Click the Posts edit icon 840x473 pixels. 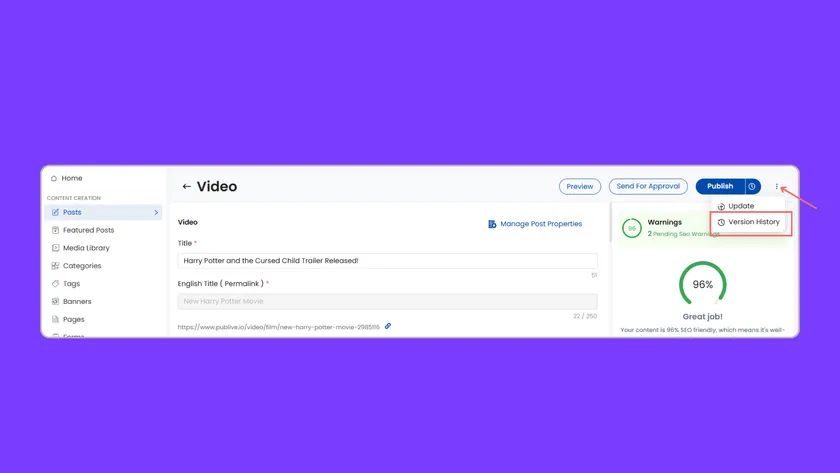55,212
